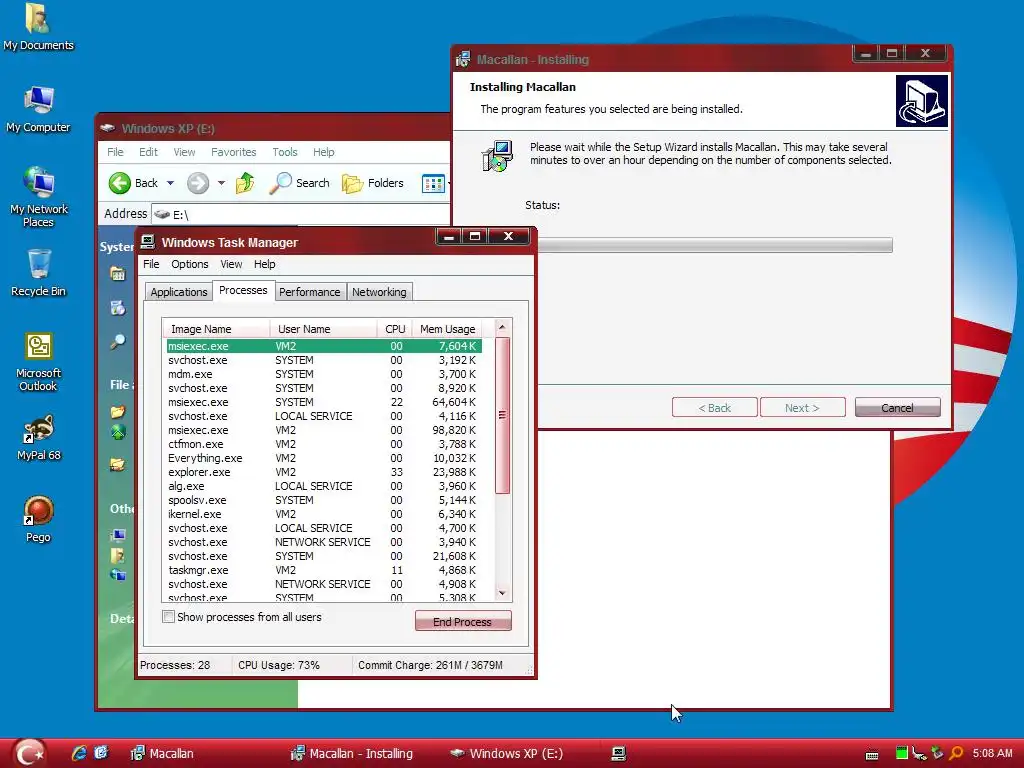Click the keyboard icon in system tray

click(x=872, y=755)
